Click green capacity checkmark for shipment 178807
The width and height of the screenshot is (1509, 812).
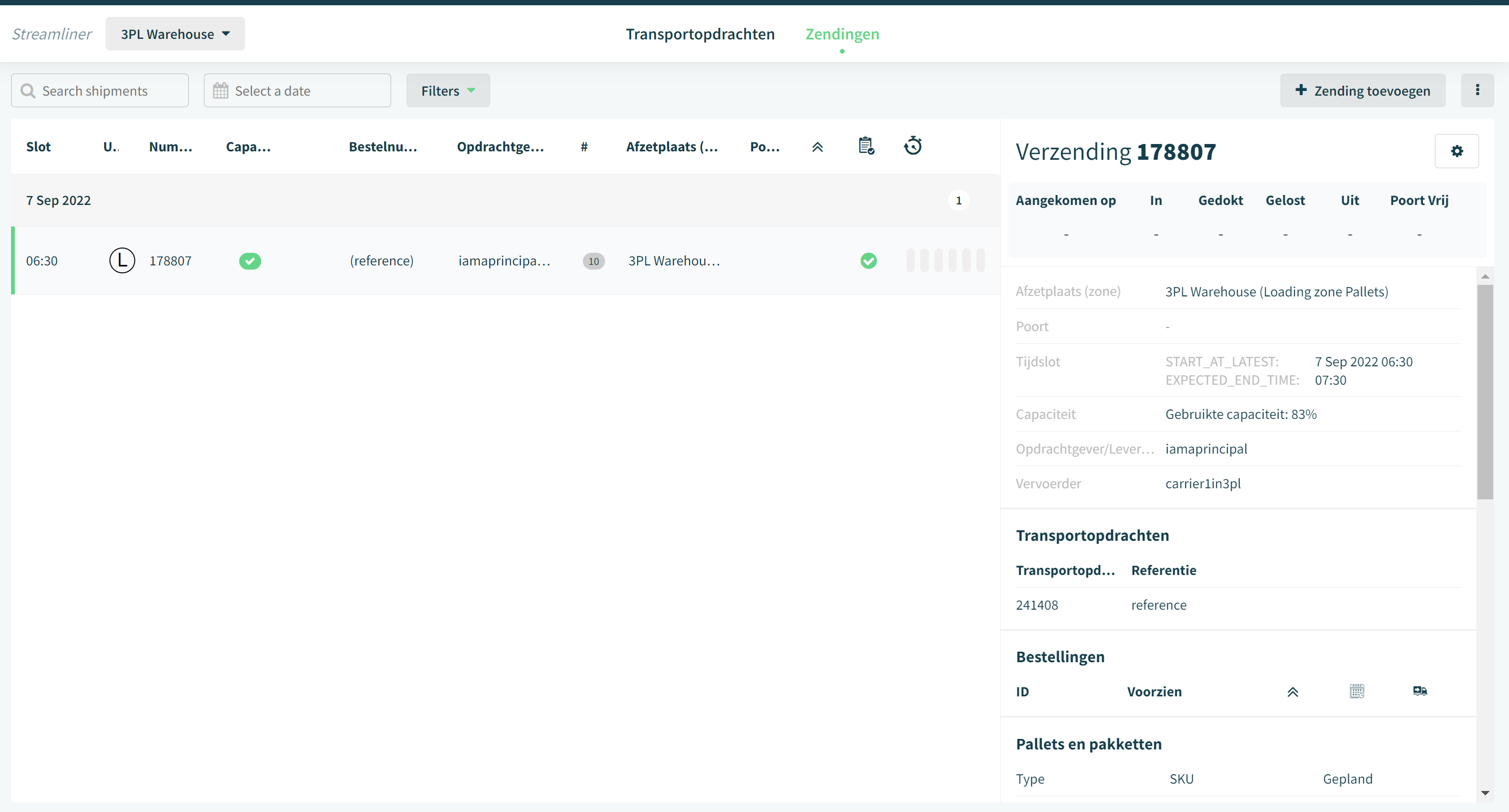pos(250,261)
